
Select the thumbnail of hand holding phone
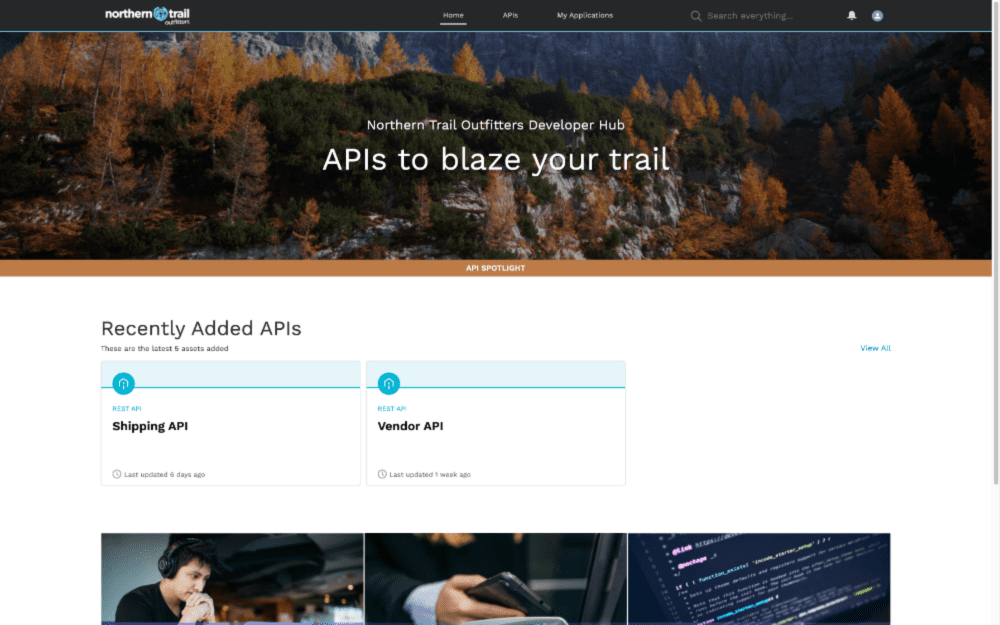pyautogui.click(x=495, y=578)
